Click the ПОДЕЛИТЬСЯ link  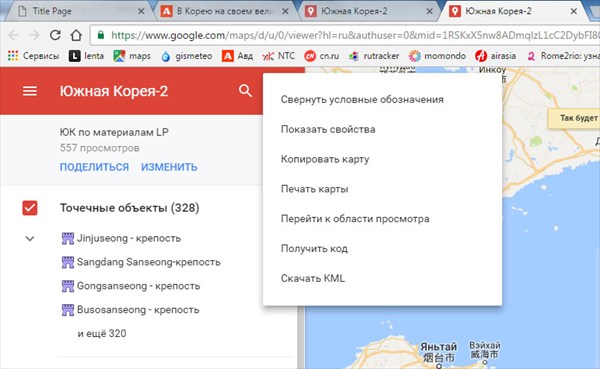point(94,167)
